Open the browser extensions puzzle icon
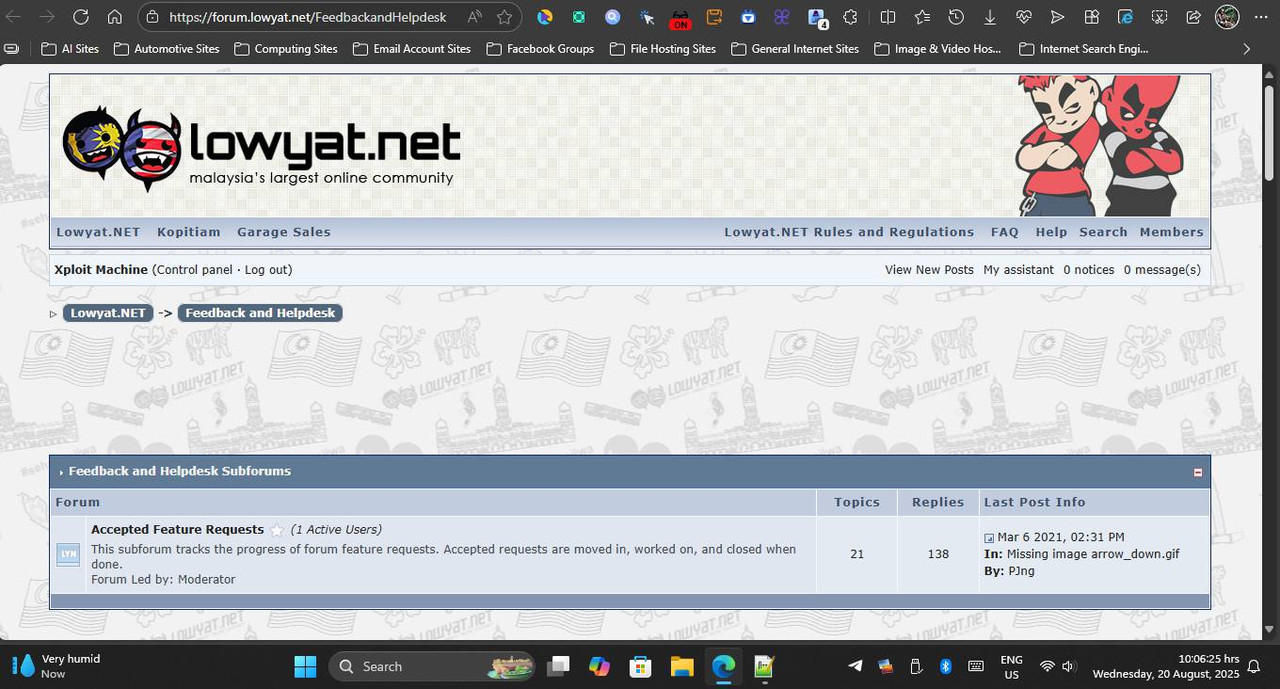This screenshot has height=689, width=1280. 850,17
